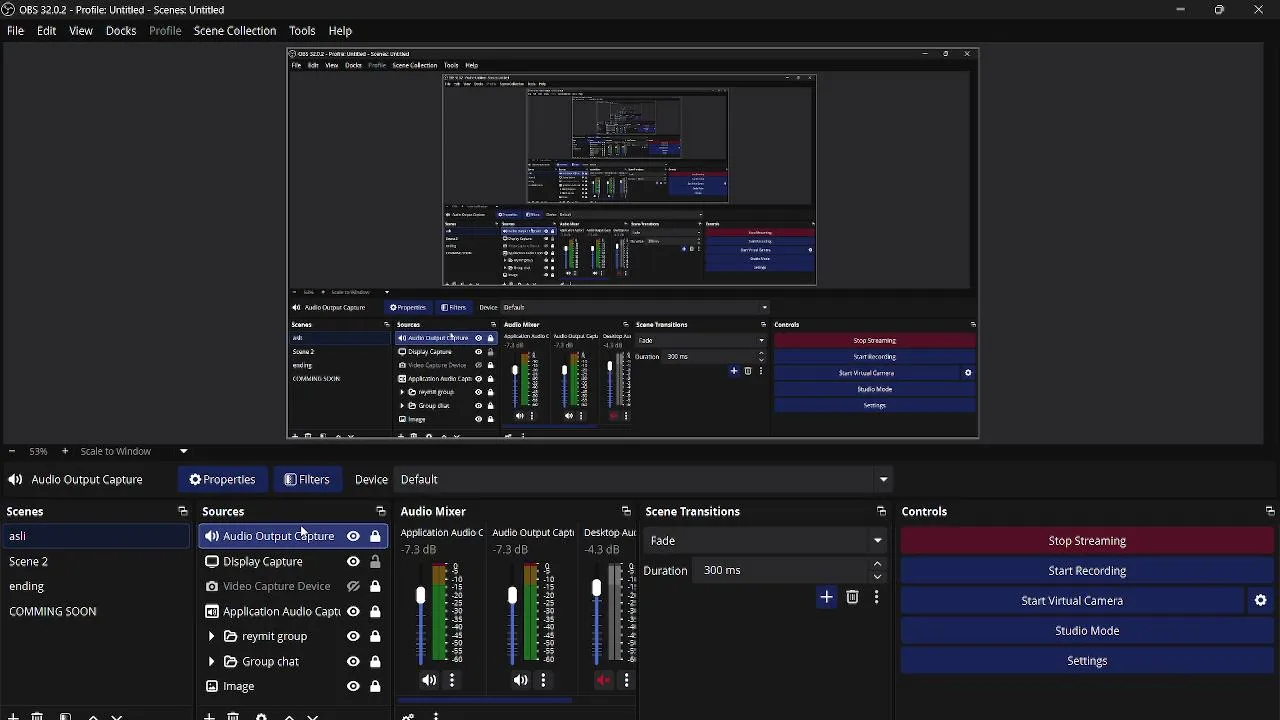This screenshot has width=1280, height=720.
Task: Increase transition duration with up arrow
Action: coord(877,564)
